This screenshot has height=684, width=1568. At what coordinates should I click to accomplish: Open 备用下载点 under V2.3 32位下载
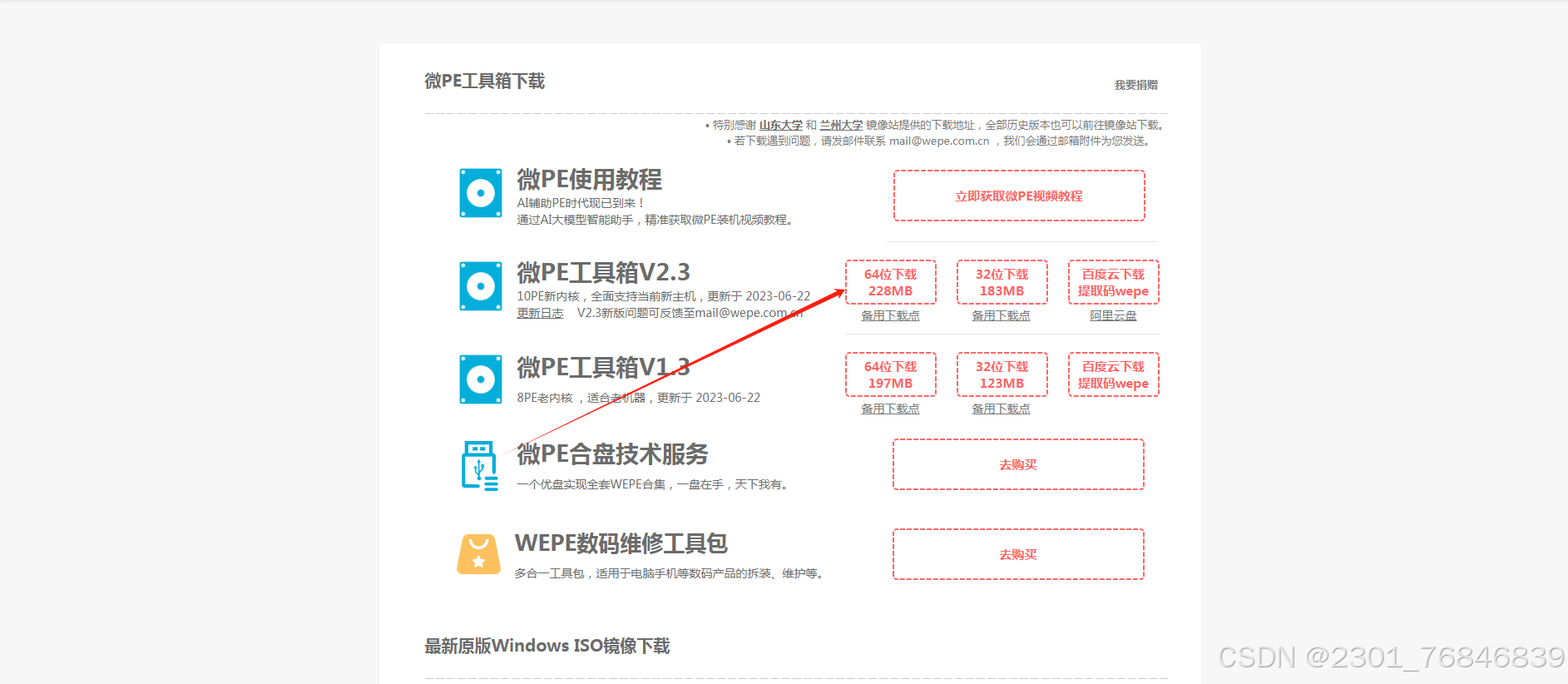click(1001, 316)
